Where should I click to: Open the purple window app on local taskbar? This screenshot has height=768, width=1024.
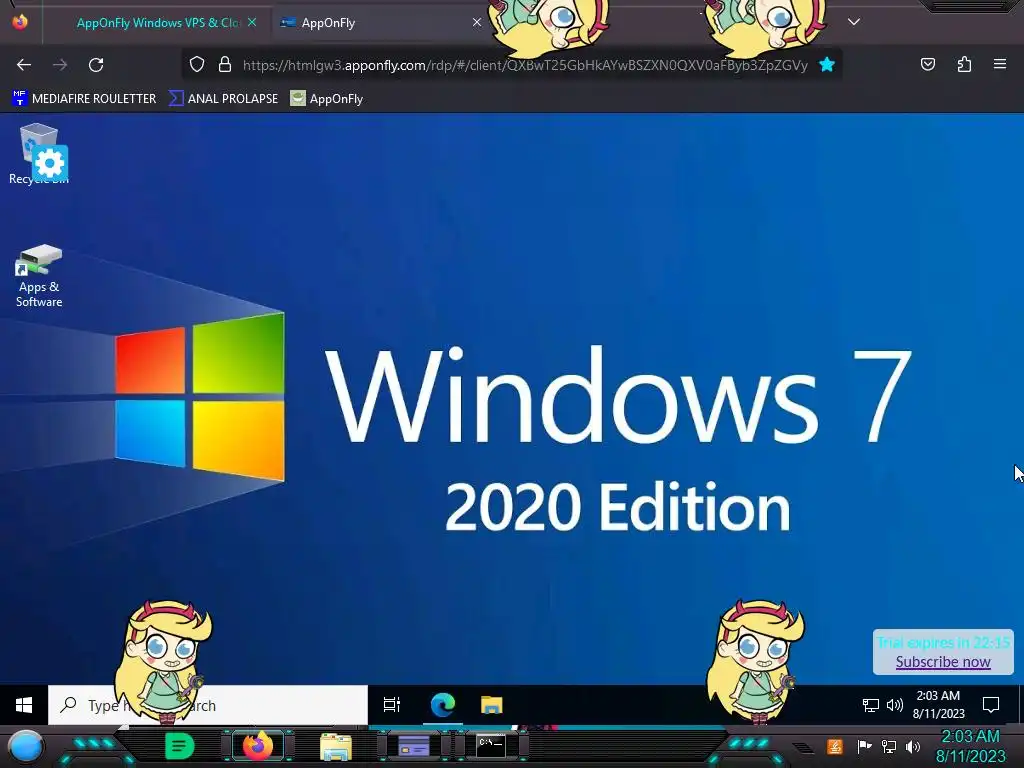click(x=414, y=746)
